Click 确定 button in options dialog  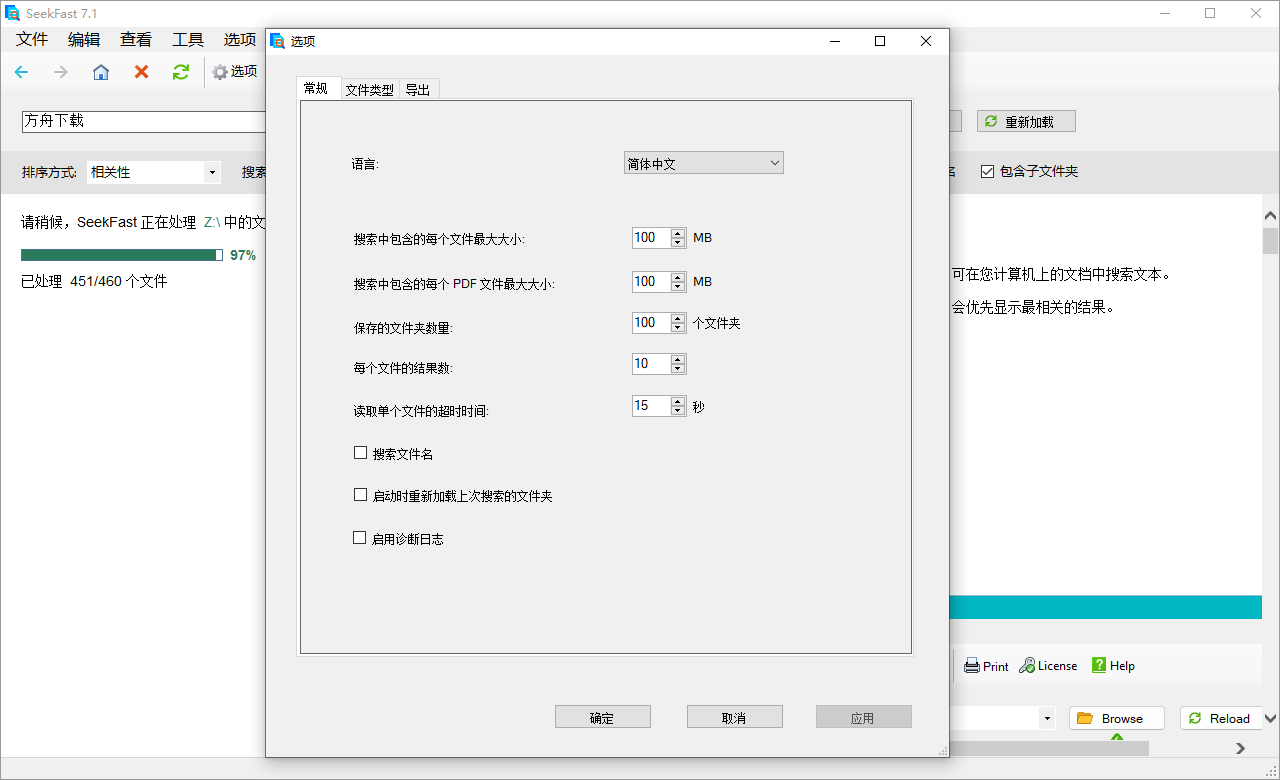(603, 717)
